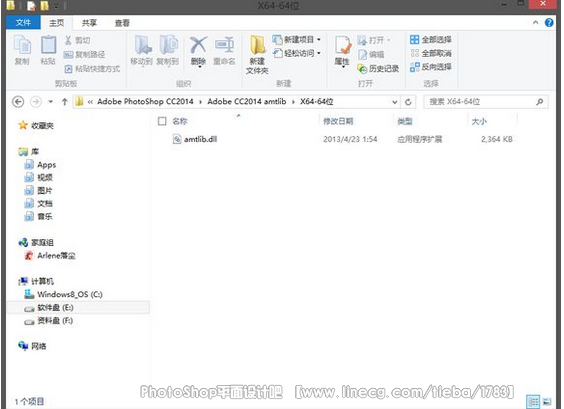Screen dimensions: 564x409
Task: Switch to Large icons view in status bar
Action: (x=546, y=401)
